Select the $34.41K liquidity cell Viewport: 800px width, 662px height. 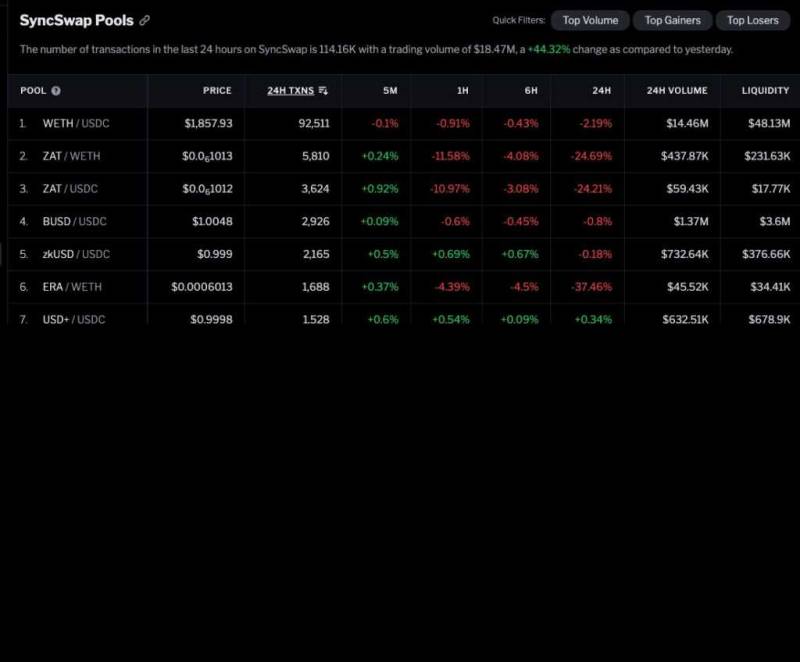click(x=770, y=287)
